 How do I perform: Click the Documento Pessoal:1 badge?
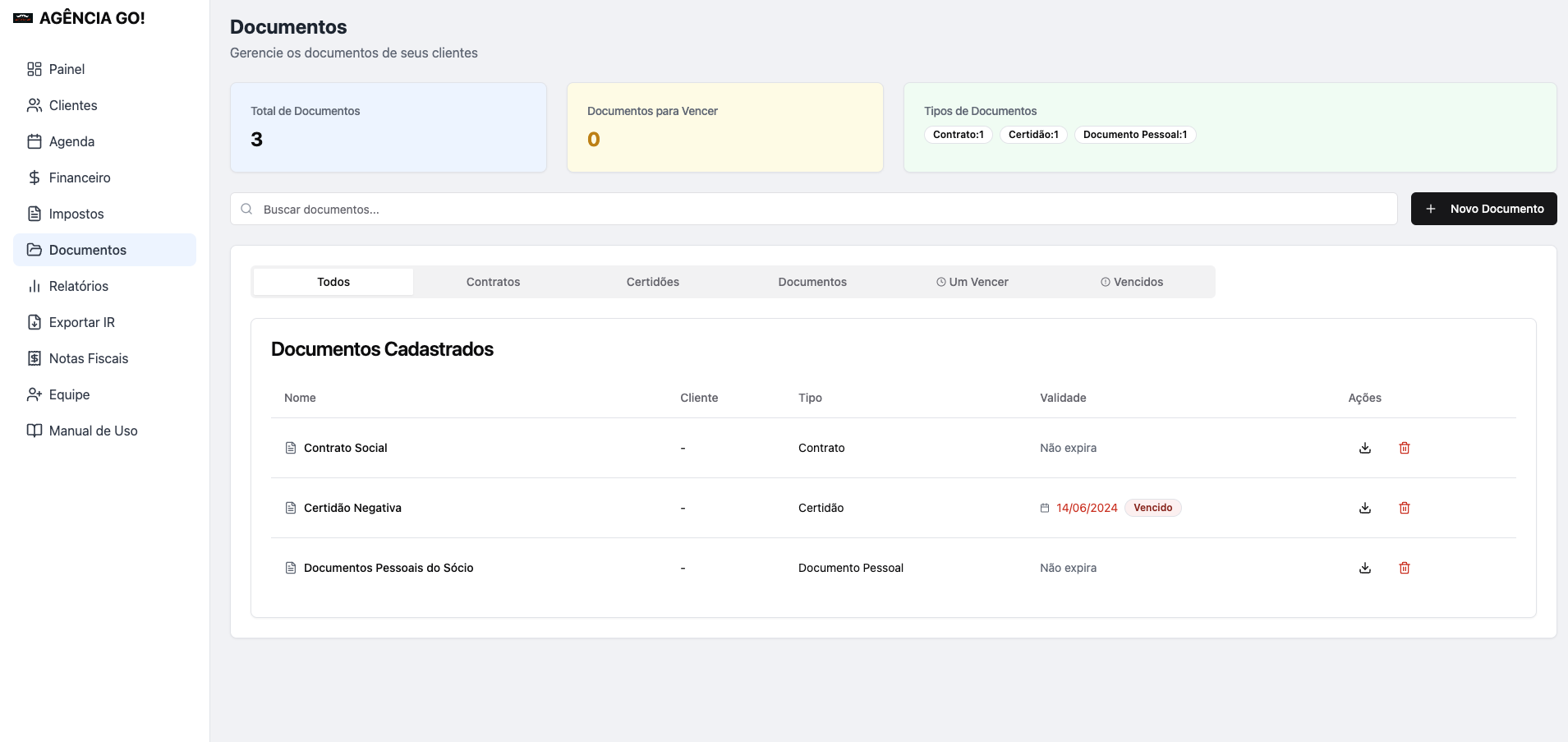(x=1135, y=135)
